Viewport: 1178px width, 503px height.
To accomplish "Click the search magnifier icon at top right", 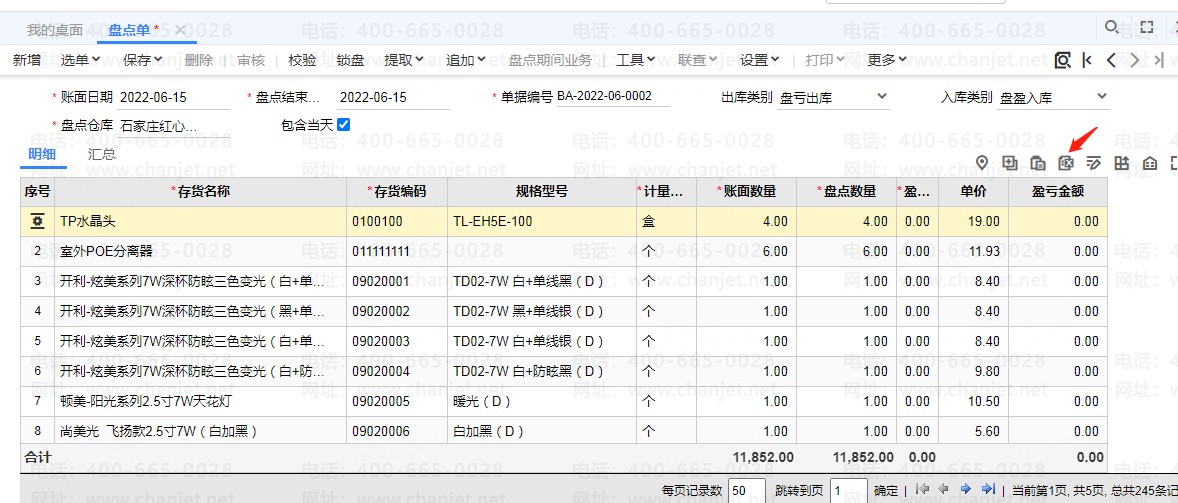I will click(x=1112, y=27).
